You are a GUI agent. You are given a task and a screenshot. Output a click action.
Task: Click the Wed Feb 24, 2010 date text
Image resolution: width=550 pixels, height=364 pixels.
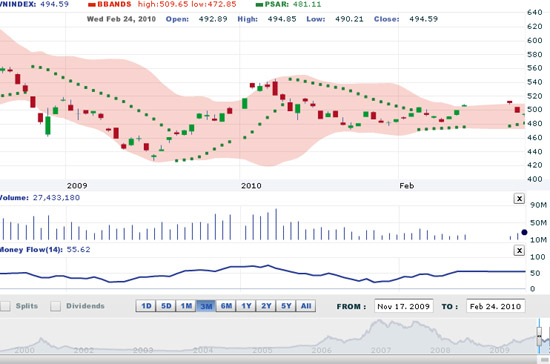point(121,19)
